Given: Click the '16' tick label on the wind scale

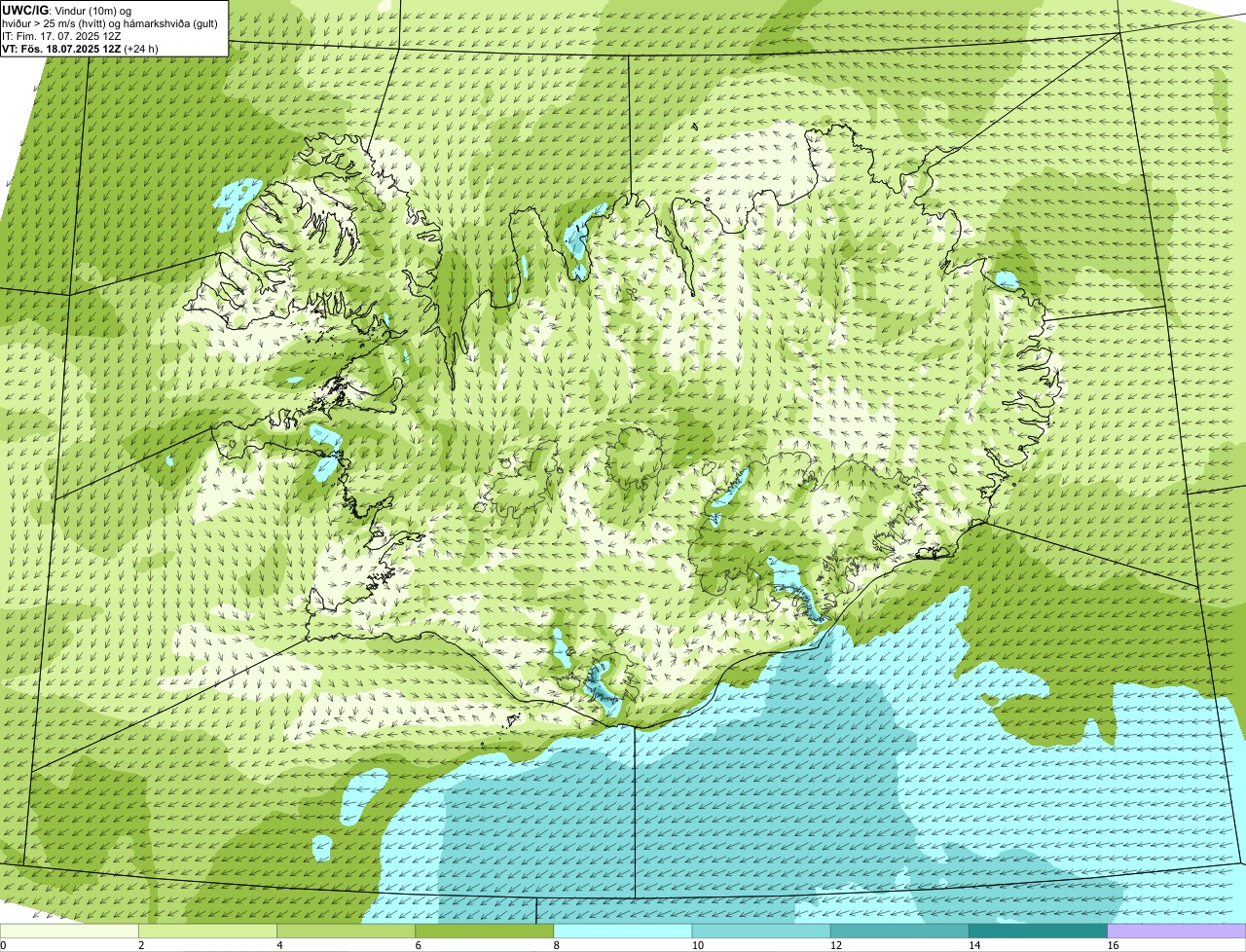Looking at the screenshot, I should pyautogui.click(x=1112, y=945).
